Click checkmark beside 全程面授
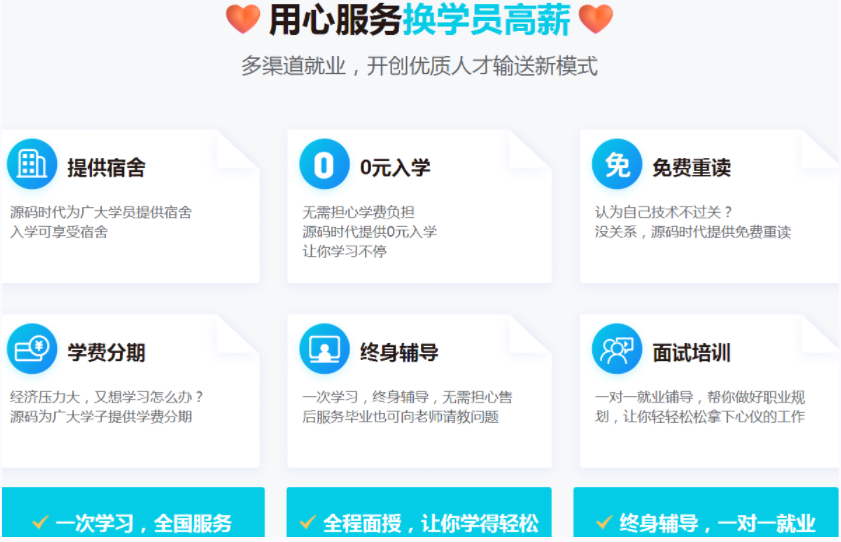This screenshot has width=841, height=542. click(307, 522)
